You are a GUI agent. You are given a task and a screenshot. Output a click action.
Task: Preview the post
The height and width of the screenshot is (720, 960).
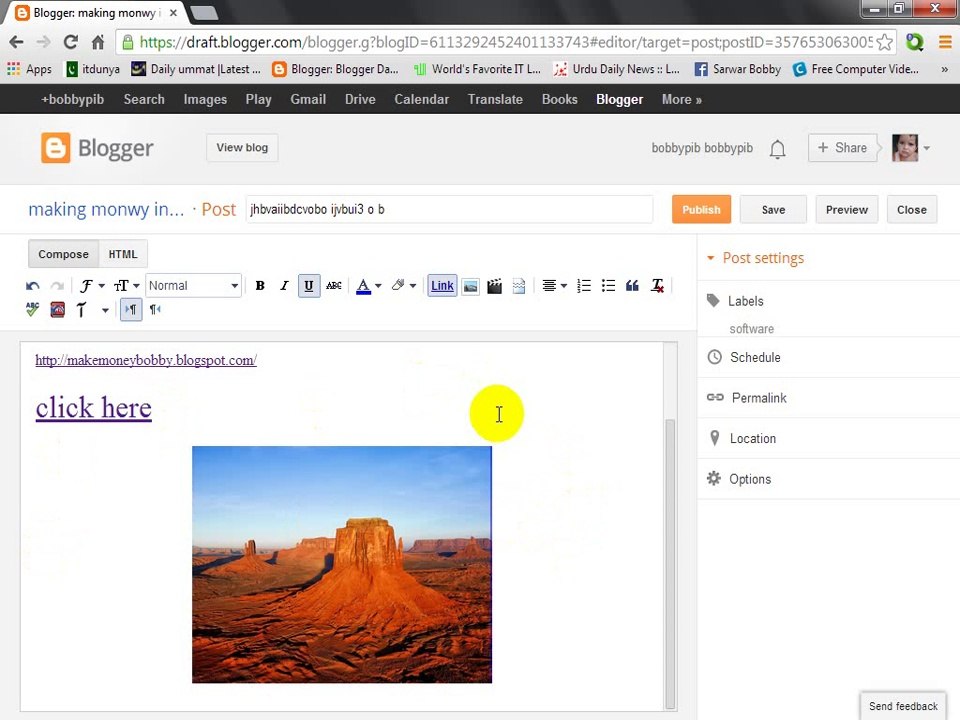[847, 209]
